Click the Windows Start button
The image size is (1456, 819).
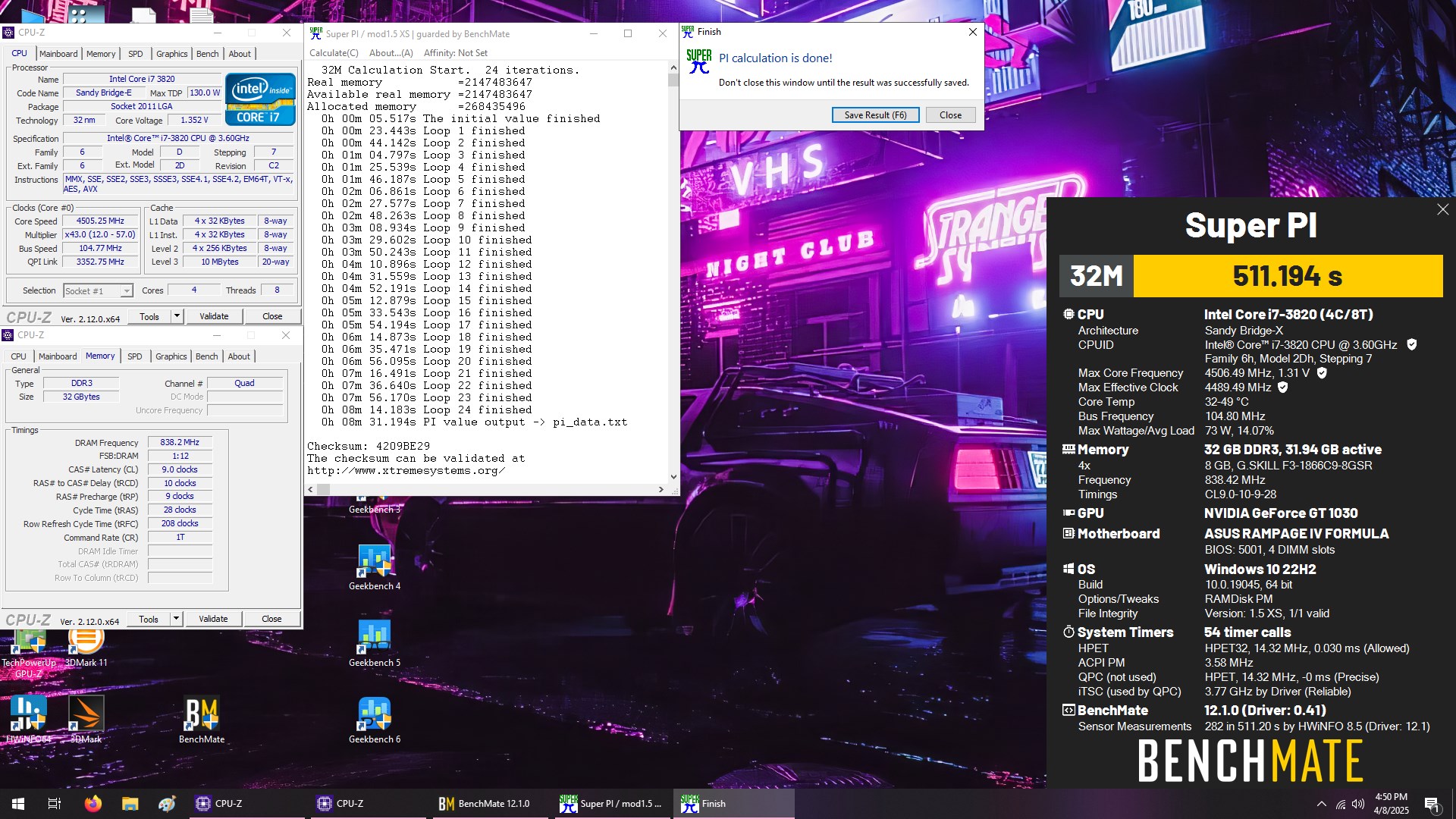(x=18, y=804)
